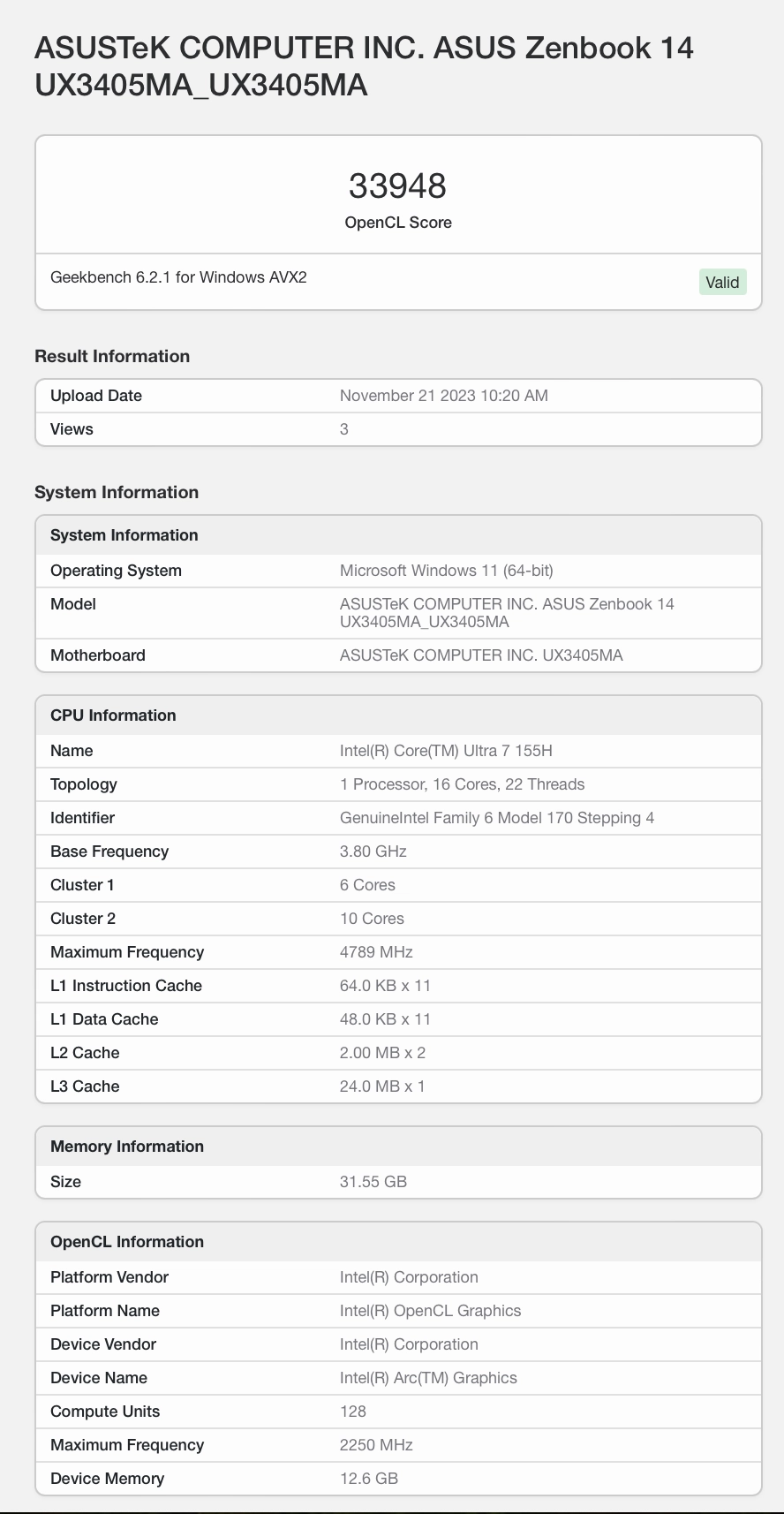
Task: Click the "Motherboard" row label
Action: pos(98,655)
